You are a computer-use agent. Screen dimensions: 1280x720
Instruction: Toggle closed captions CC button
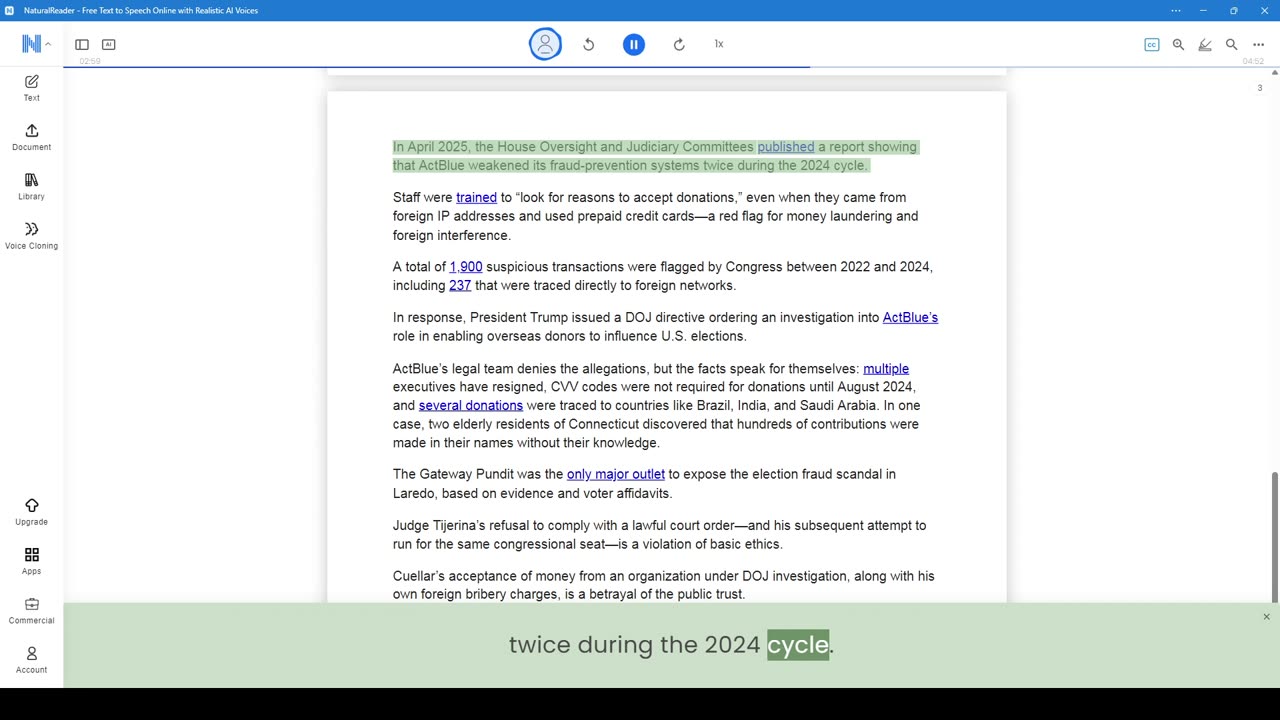click(x=1152, y=44)
